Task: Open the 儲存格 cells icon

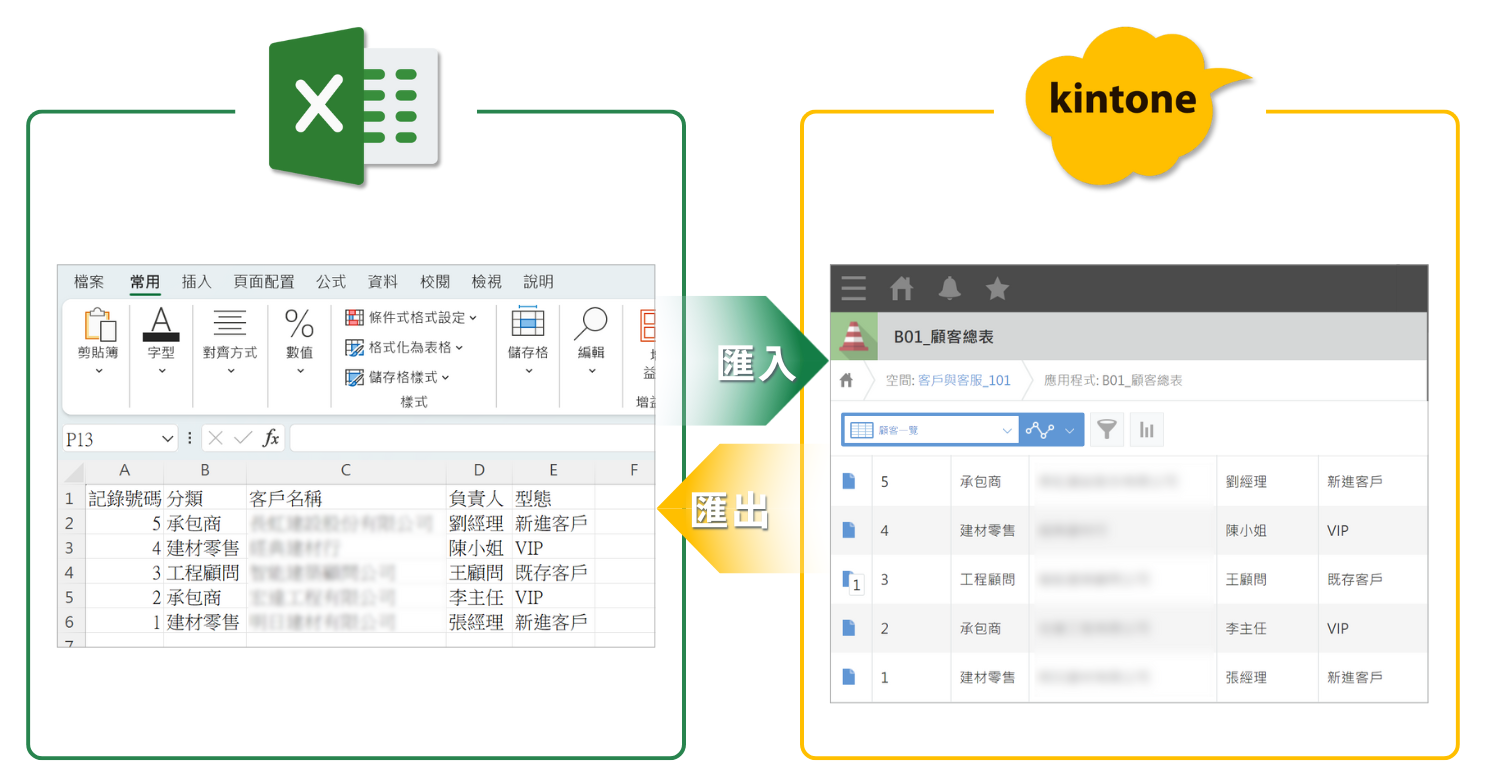Action: (528, 322)
